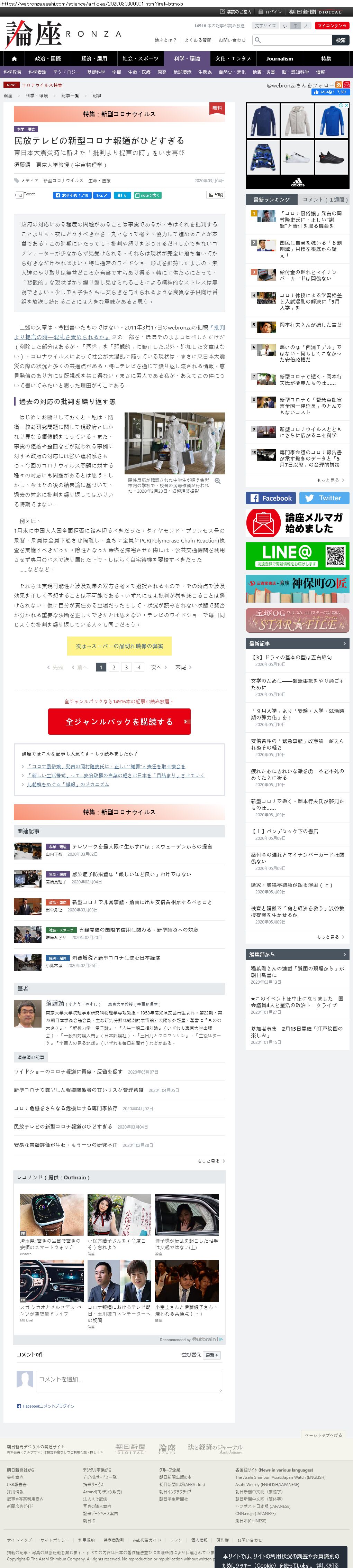Go to page 2 of article

click(114, 667)
